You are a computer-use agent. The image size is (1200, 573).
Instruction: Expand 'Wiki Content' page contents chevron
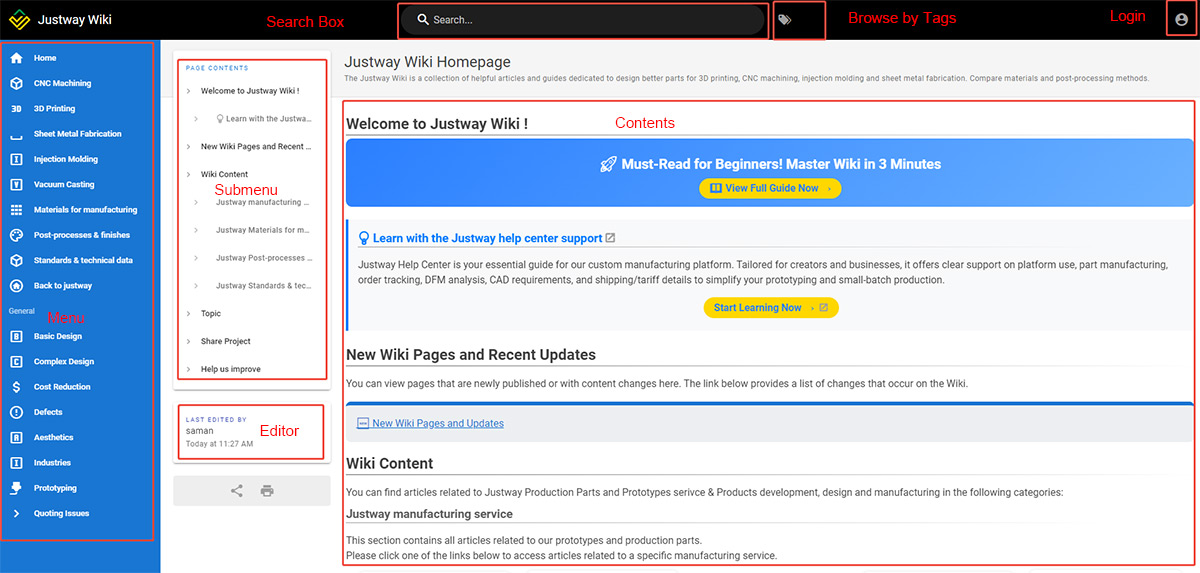(189, 174)
